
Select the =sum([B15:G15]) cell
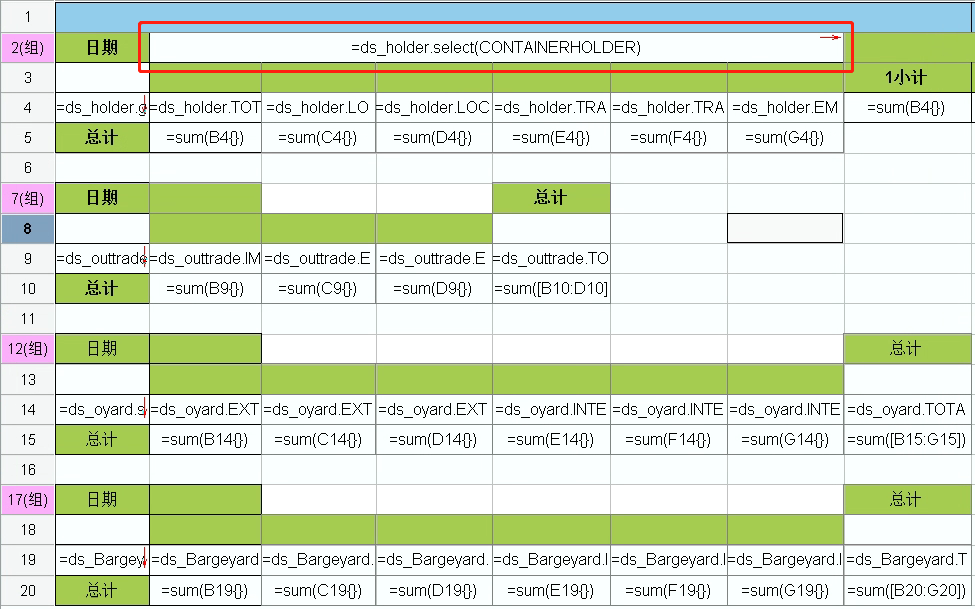(x=905, y=440)
